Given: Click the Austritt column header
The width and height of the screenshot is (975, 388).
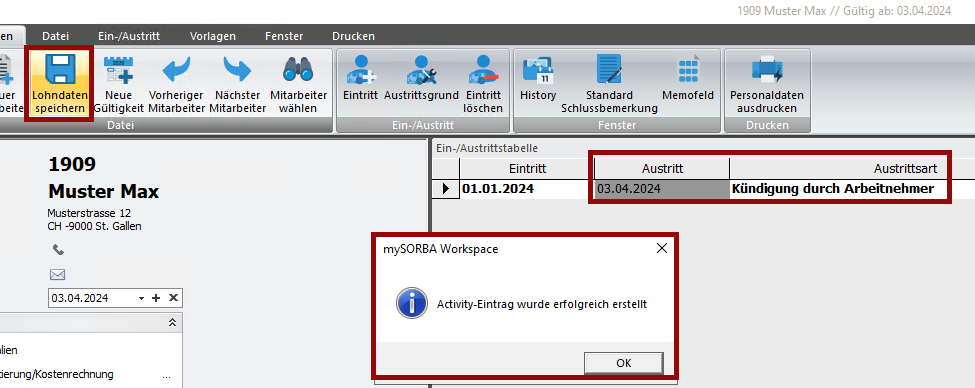Looking at the screenshot, I should tap(662, 169).
